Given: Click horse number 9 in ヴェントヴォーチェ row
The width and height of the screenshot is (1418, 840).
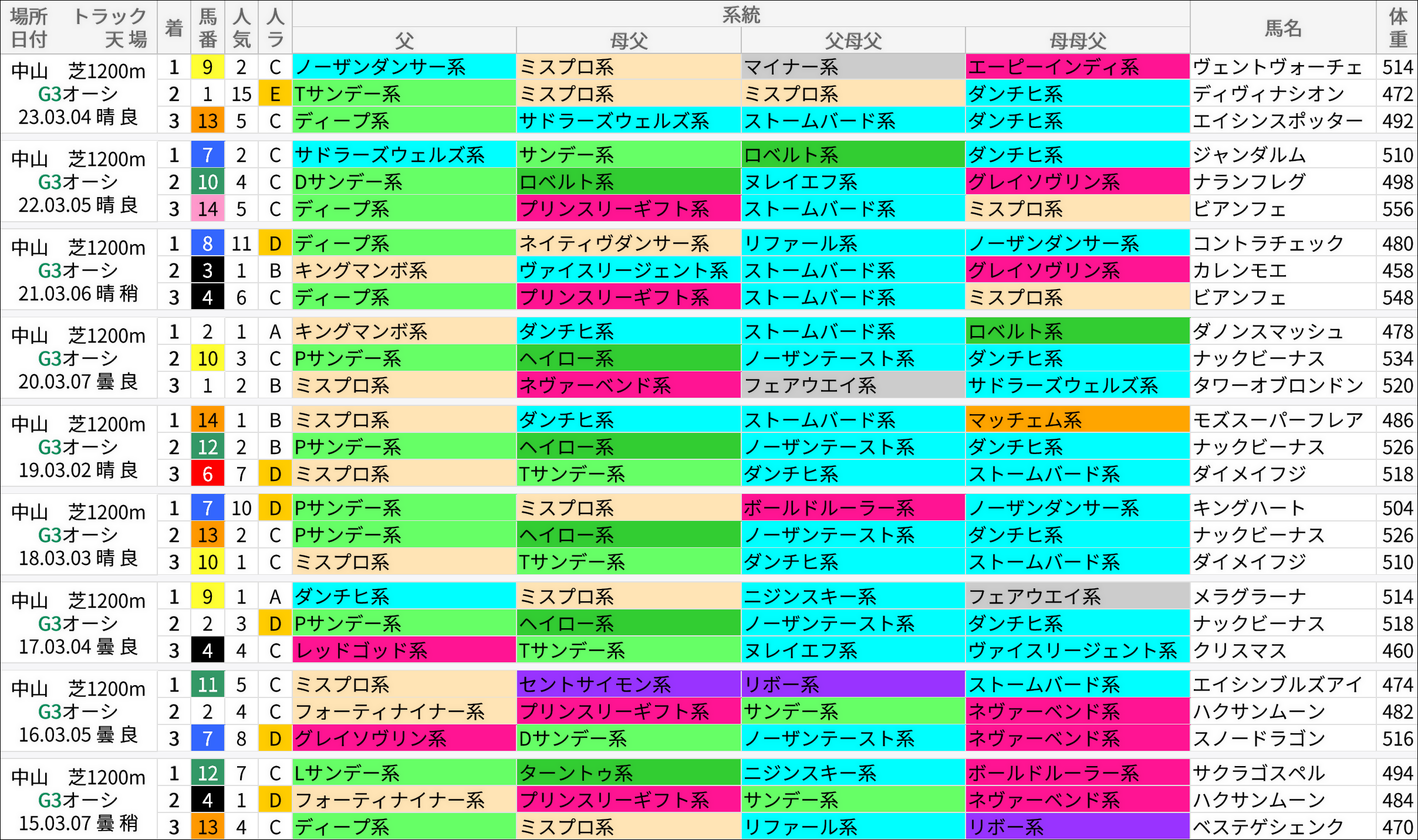Looking at the screenshot, I should [x=208, y=67].
